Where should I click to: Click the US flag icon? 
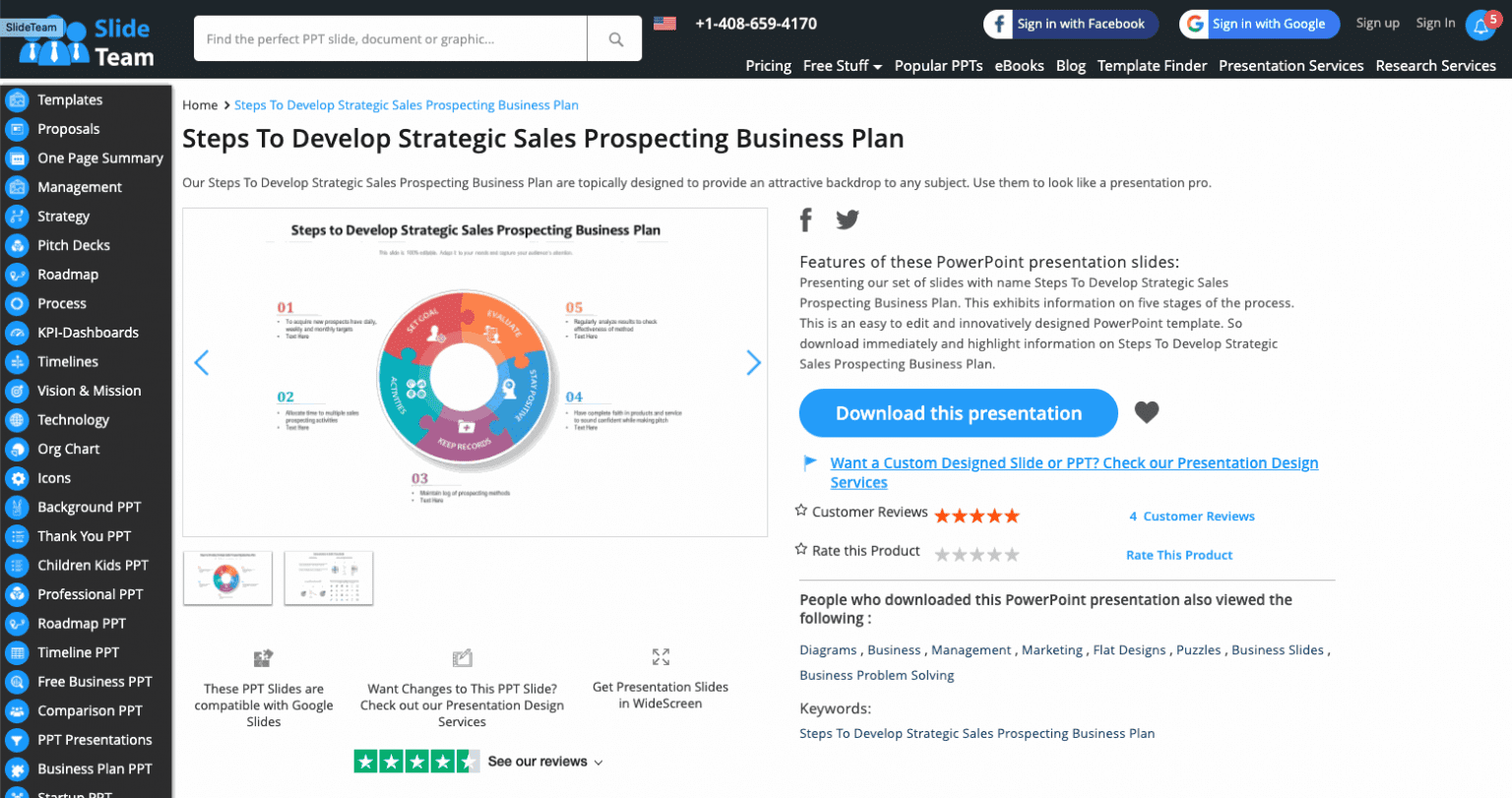[x=664, y=24]
